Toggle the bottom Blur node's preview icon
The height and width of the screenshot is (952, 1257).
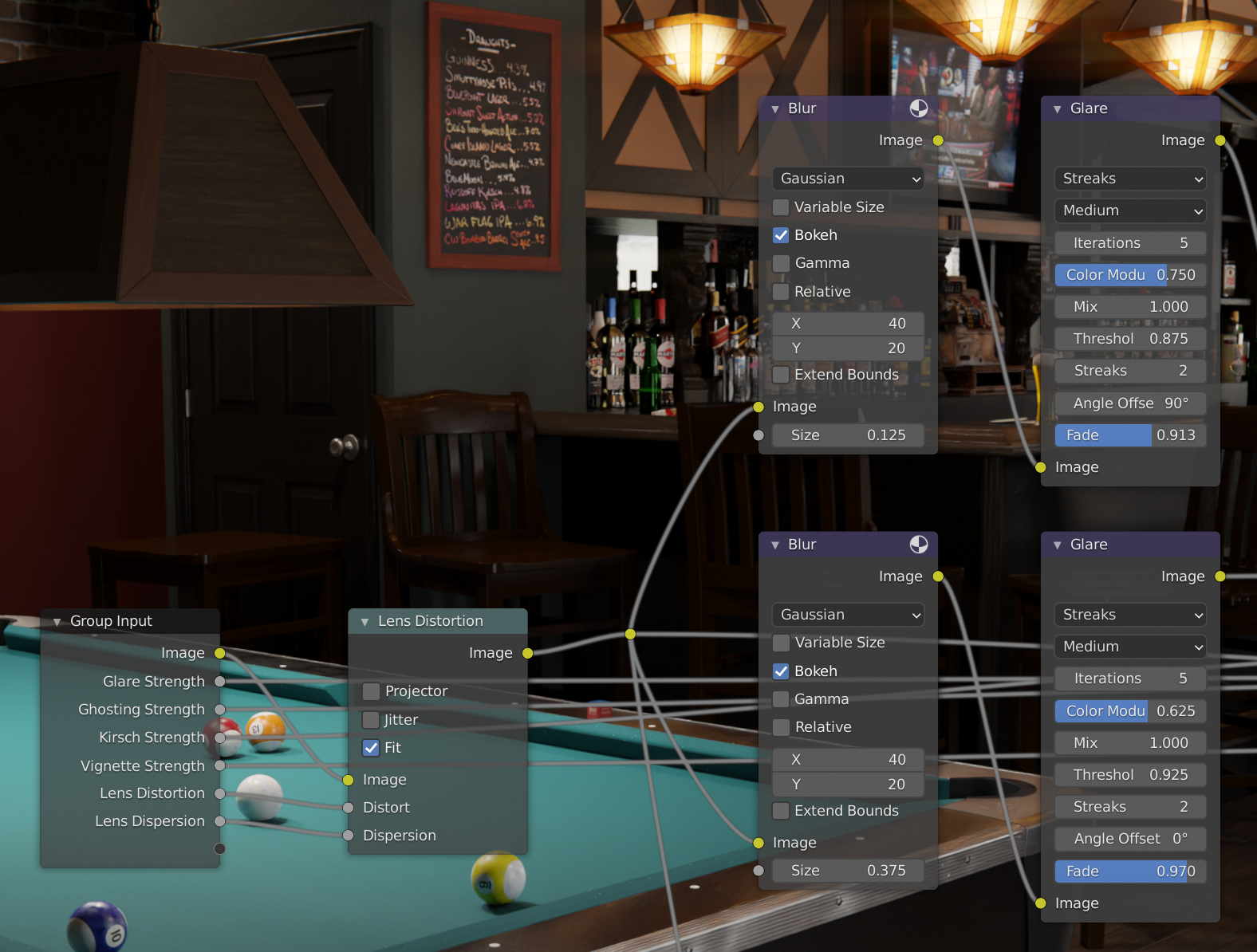pyautogui.click(x=919, y=545)
